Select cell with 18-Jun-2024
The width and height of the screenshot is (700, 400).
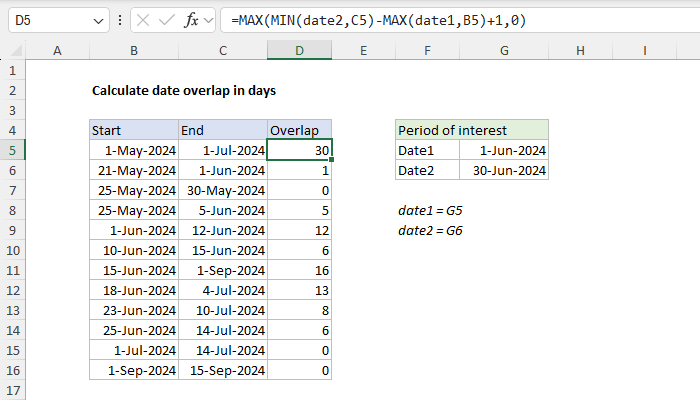coord(134,291)
